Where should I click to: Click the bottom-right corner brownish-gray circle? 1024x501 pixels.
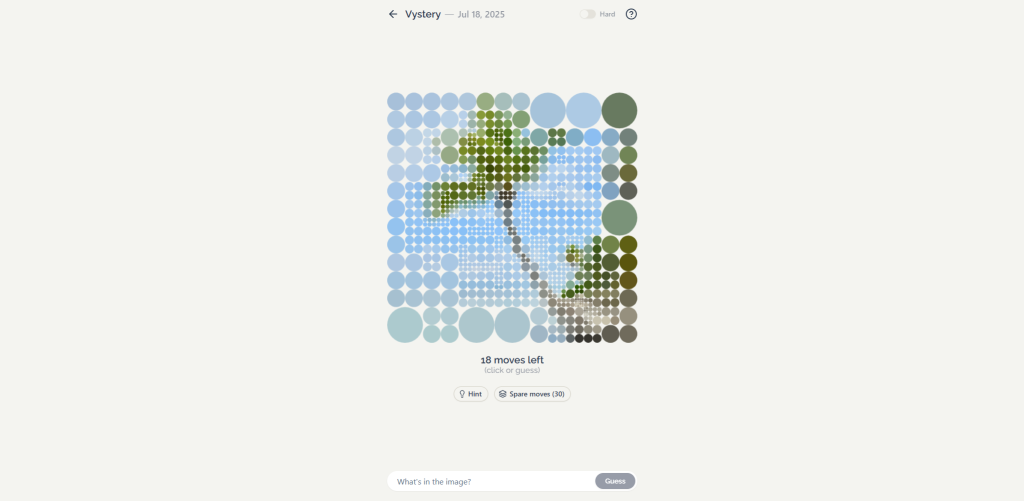[628, 334]
